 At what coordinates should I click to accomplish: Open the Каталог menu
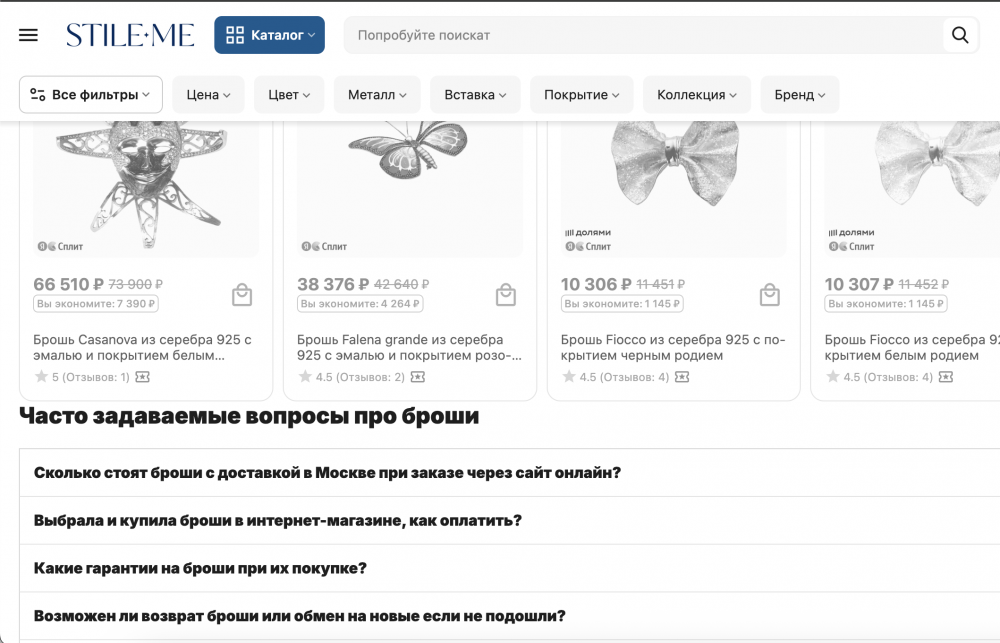click(269, 34)
